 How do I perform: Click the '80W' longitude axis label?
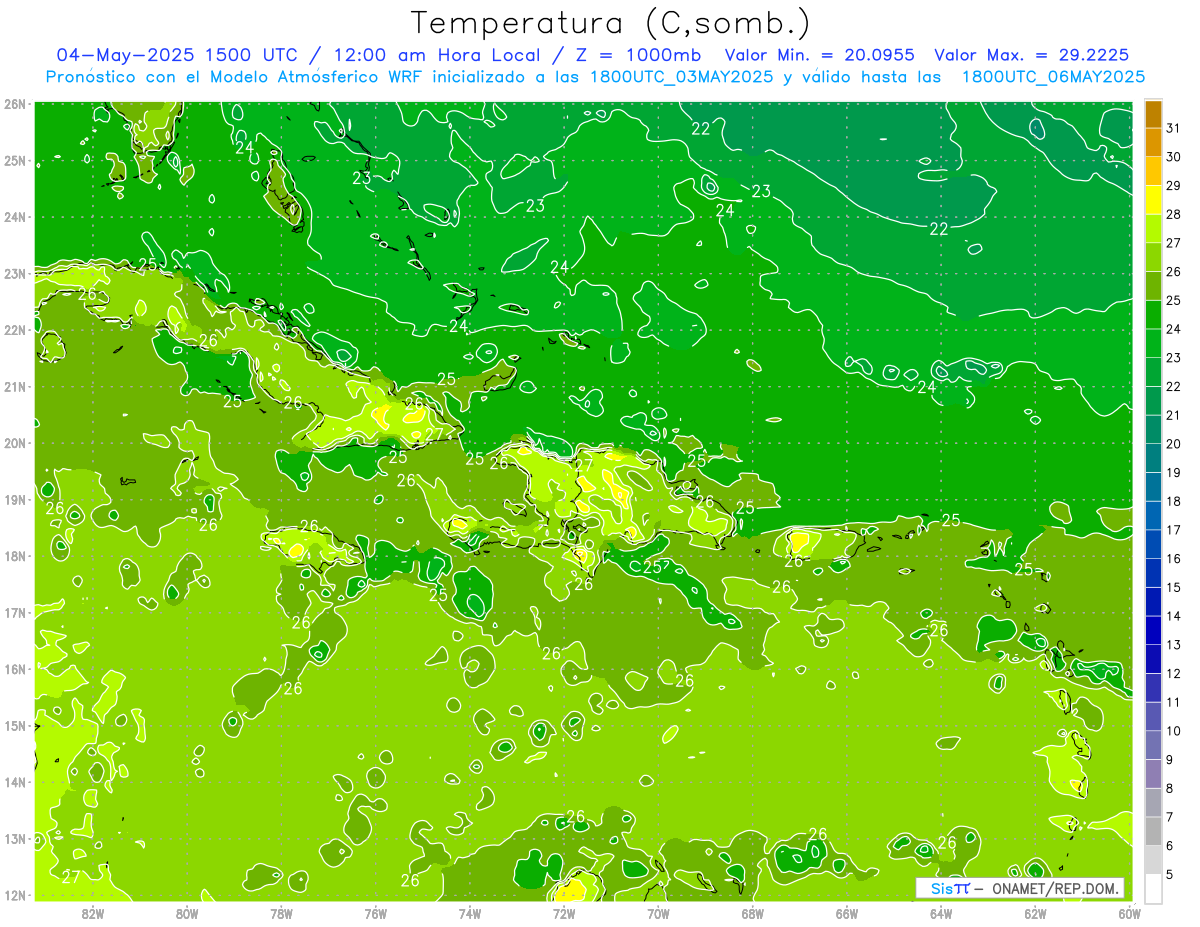click(x=186, y=912)
